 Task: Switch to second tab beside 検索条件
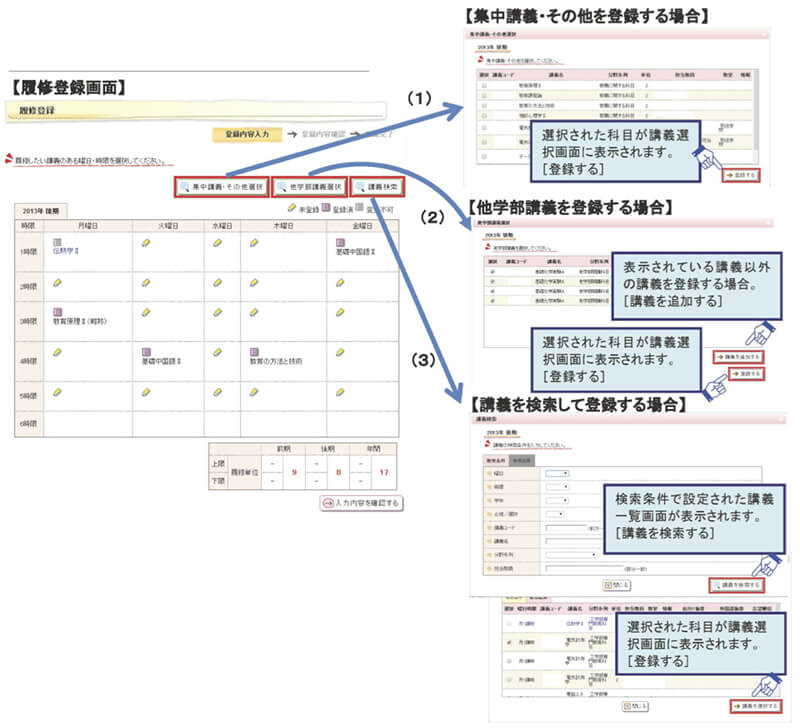click(x=520, y=460)
